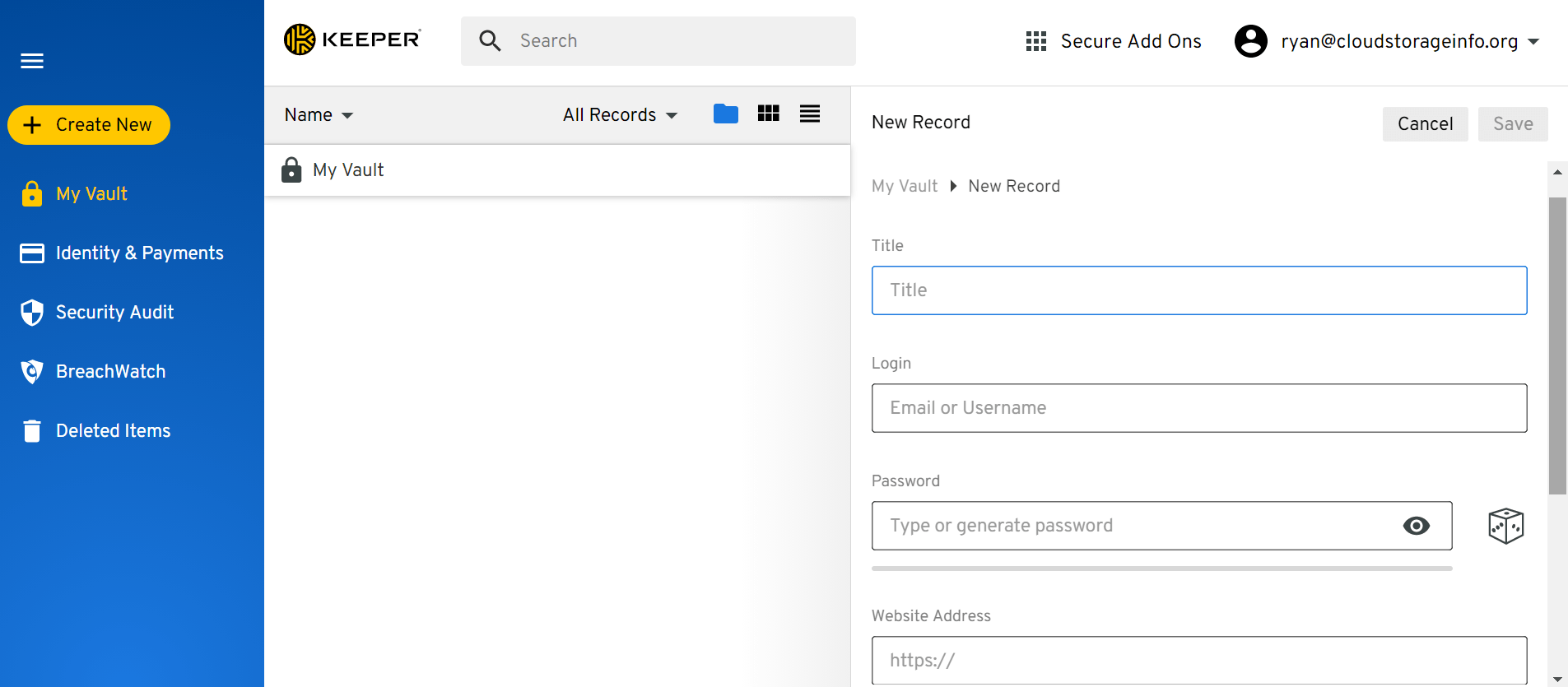This screenshot has width=1568, height=687.
Task: Select the My Vault folder row
Action: (557, 170)
